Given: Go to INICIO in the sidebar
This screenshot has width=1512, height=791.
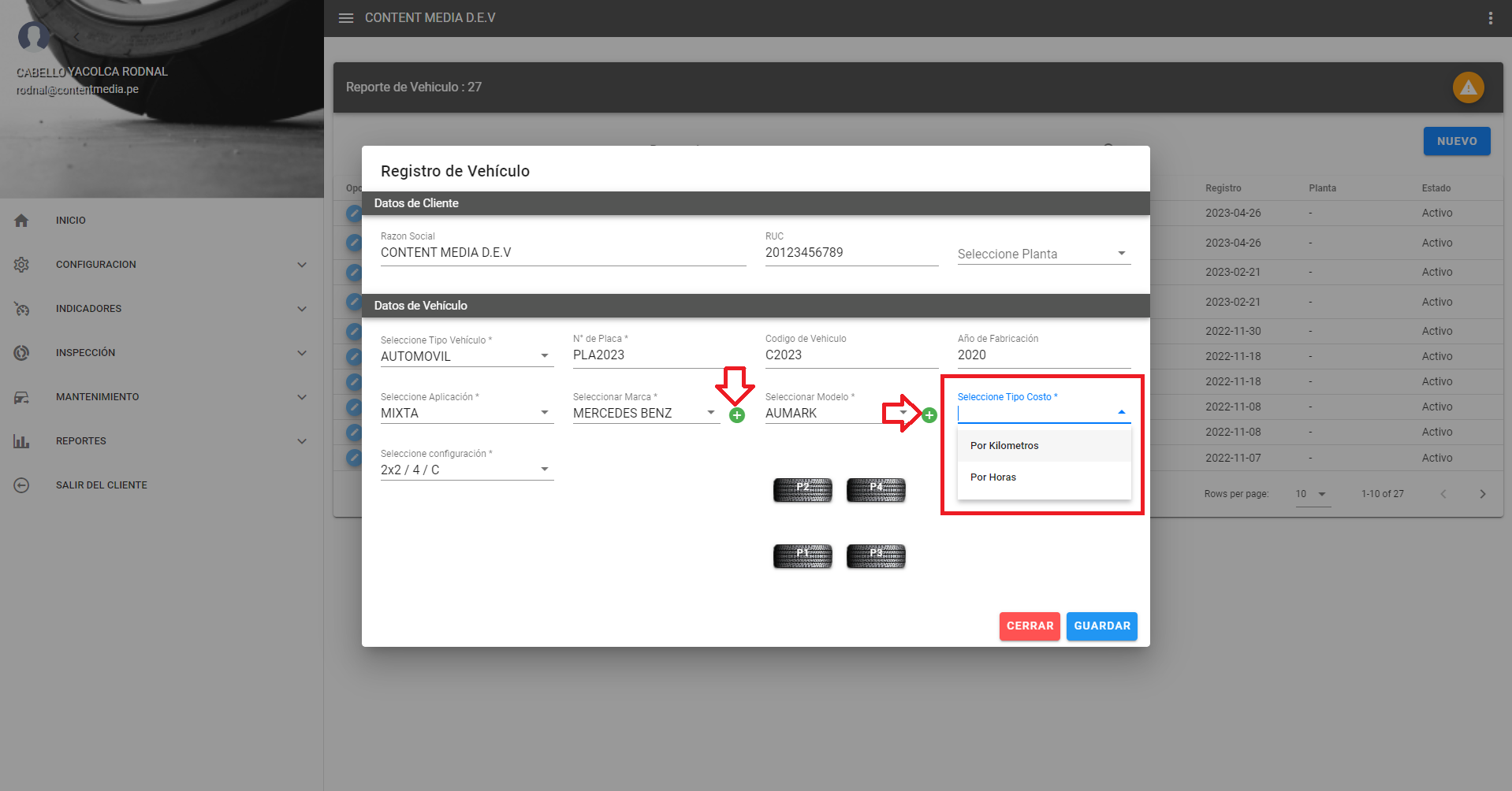Looking at the screenshot, I should (x=71, y=221).
